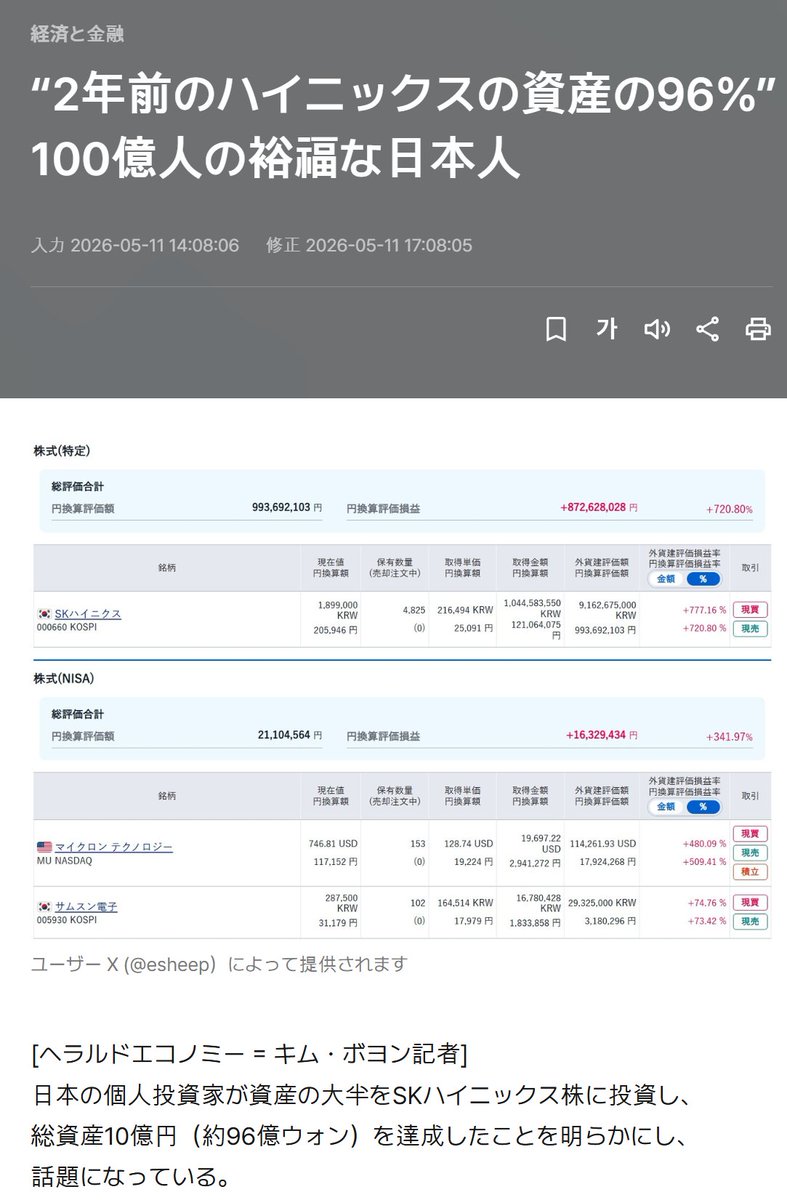
Task: Open the 経済と金融 category
Action: click(x=78, y=34)
